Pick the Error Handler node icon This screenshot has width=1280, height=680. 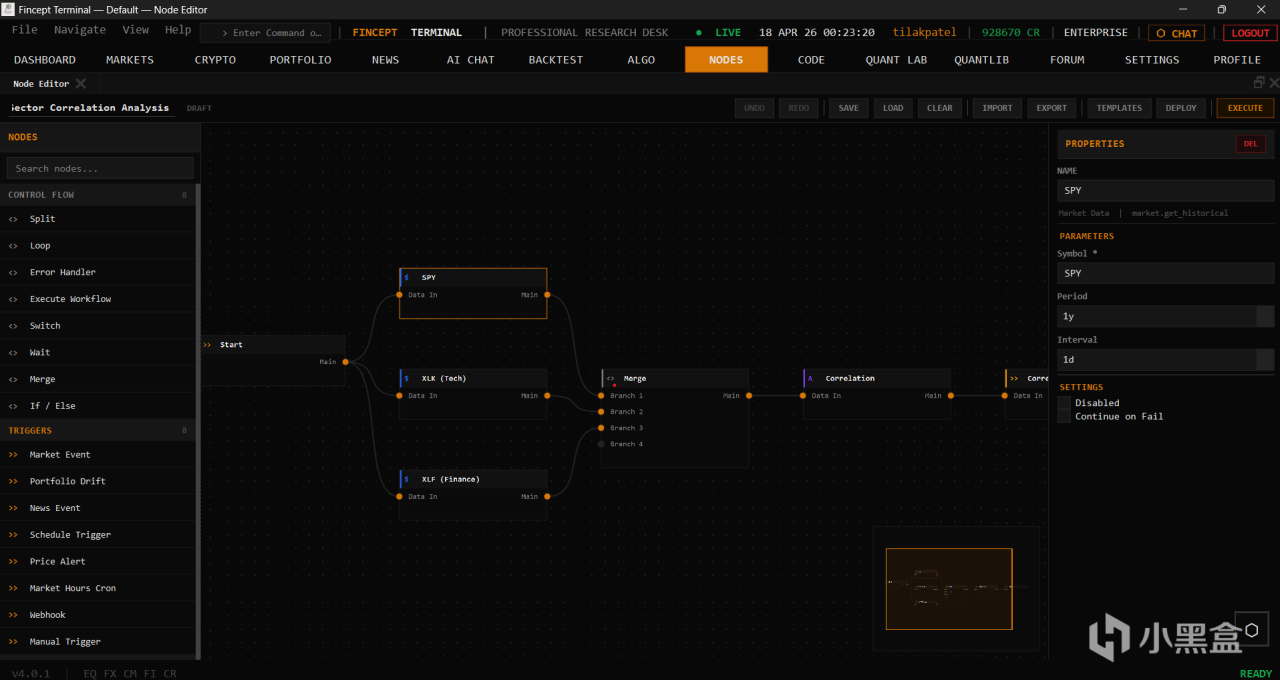(x=13, y=272)
